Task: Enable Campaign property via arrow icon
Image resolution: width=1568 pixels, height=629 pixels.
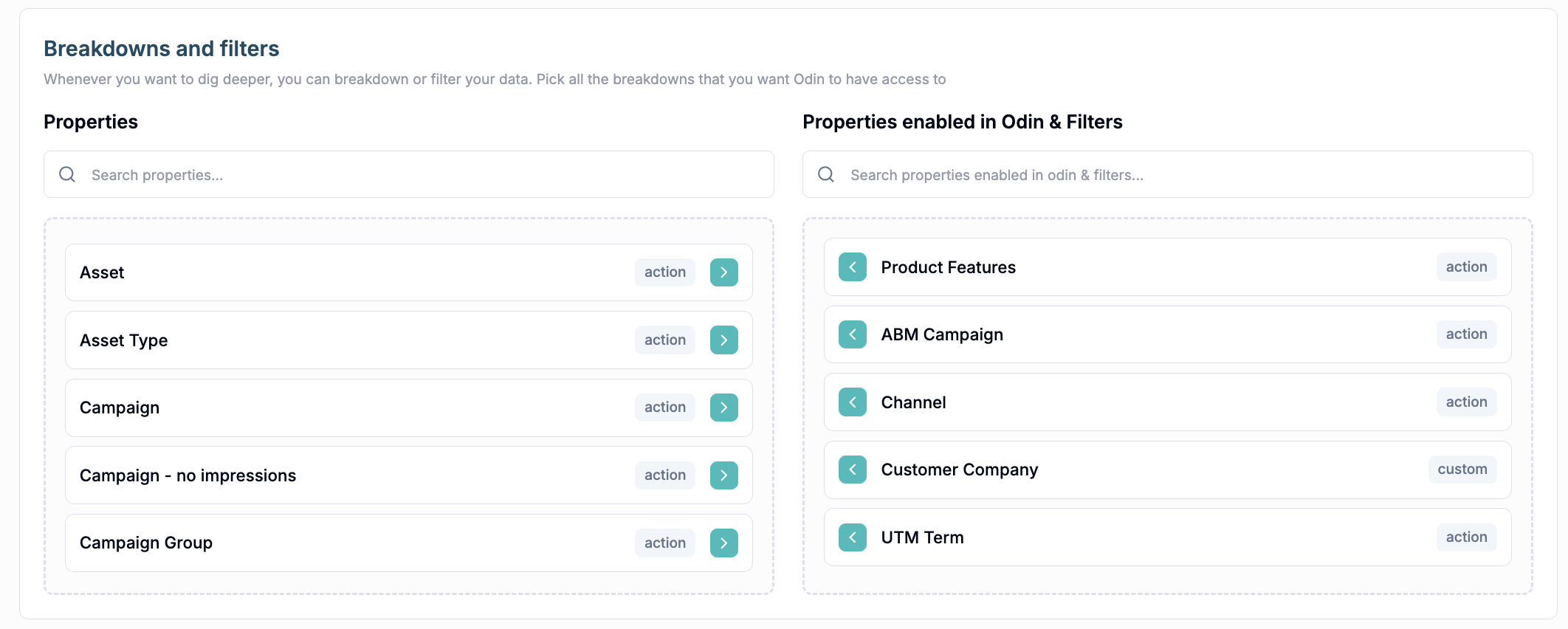Action: pyautogui.click(x=723, y=408)
